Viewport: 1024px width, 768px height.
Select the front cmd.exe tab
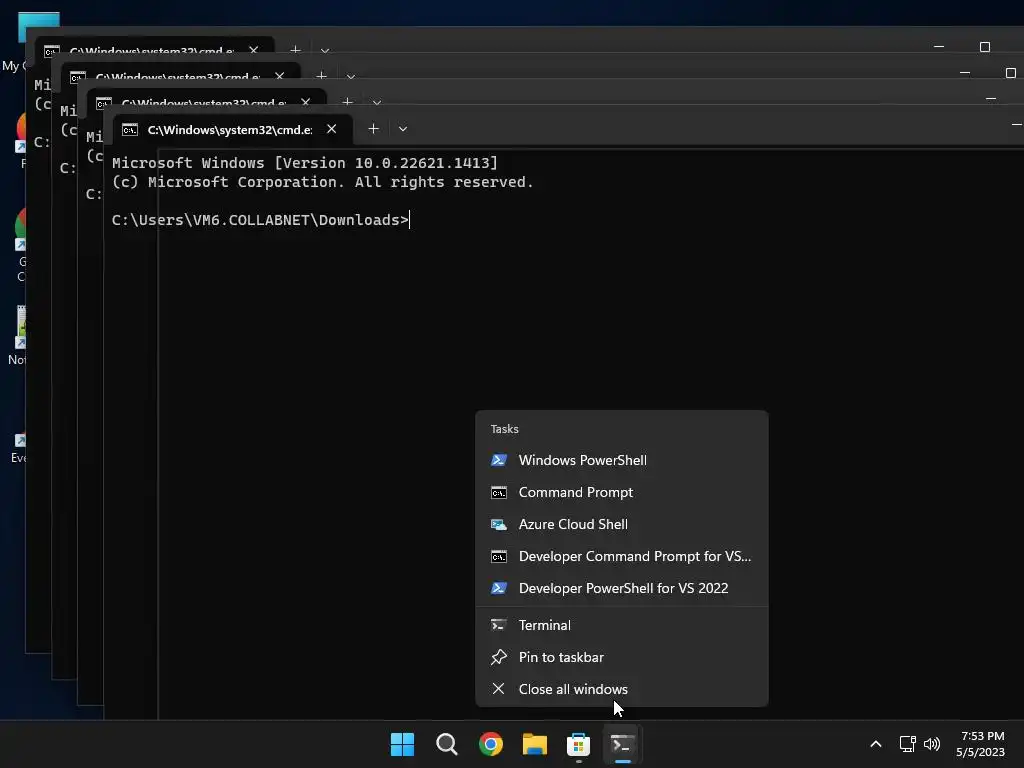[232, 129]
